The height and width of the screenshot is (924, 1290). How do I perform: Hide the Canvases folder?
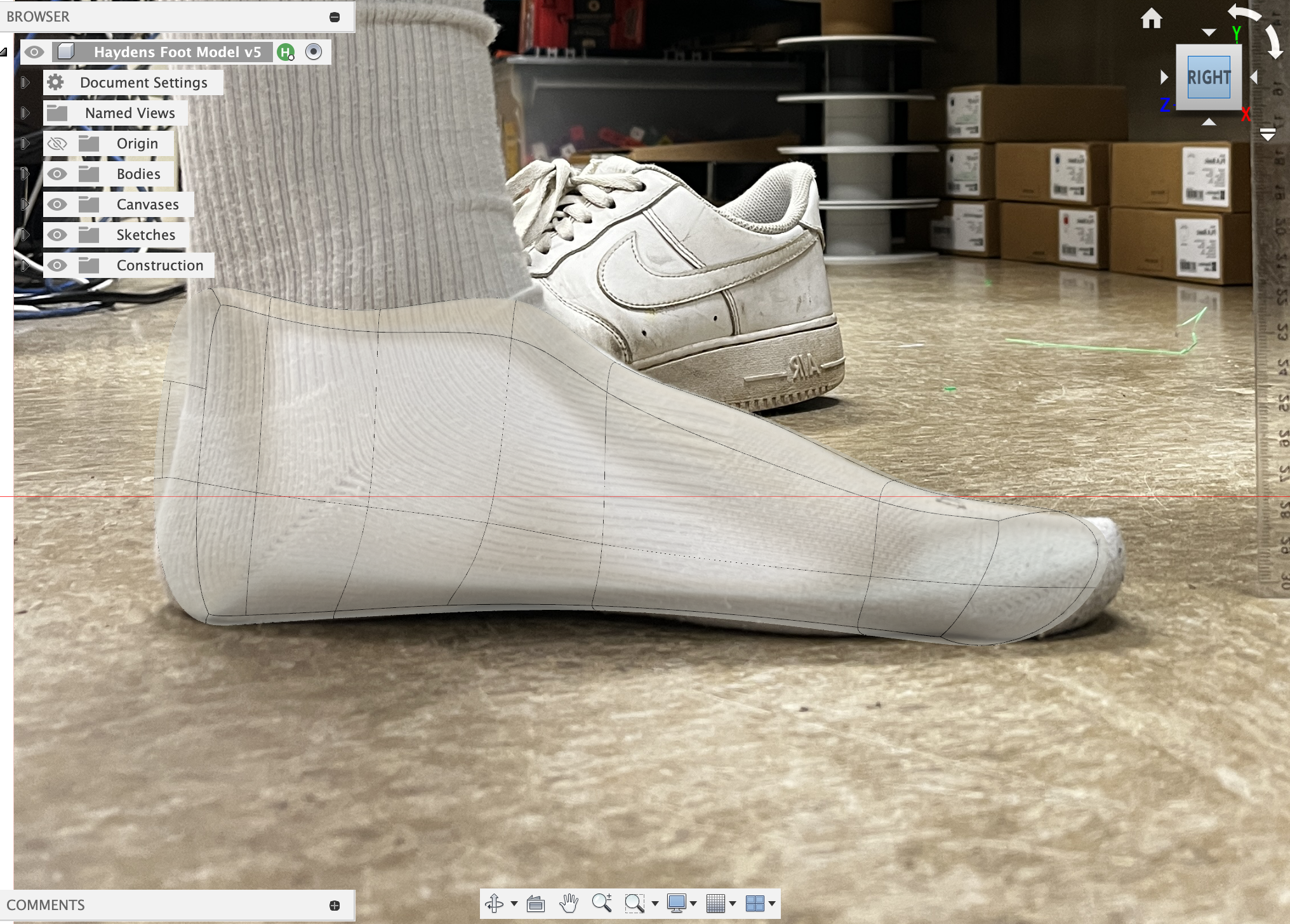(57, 204)
